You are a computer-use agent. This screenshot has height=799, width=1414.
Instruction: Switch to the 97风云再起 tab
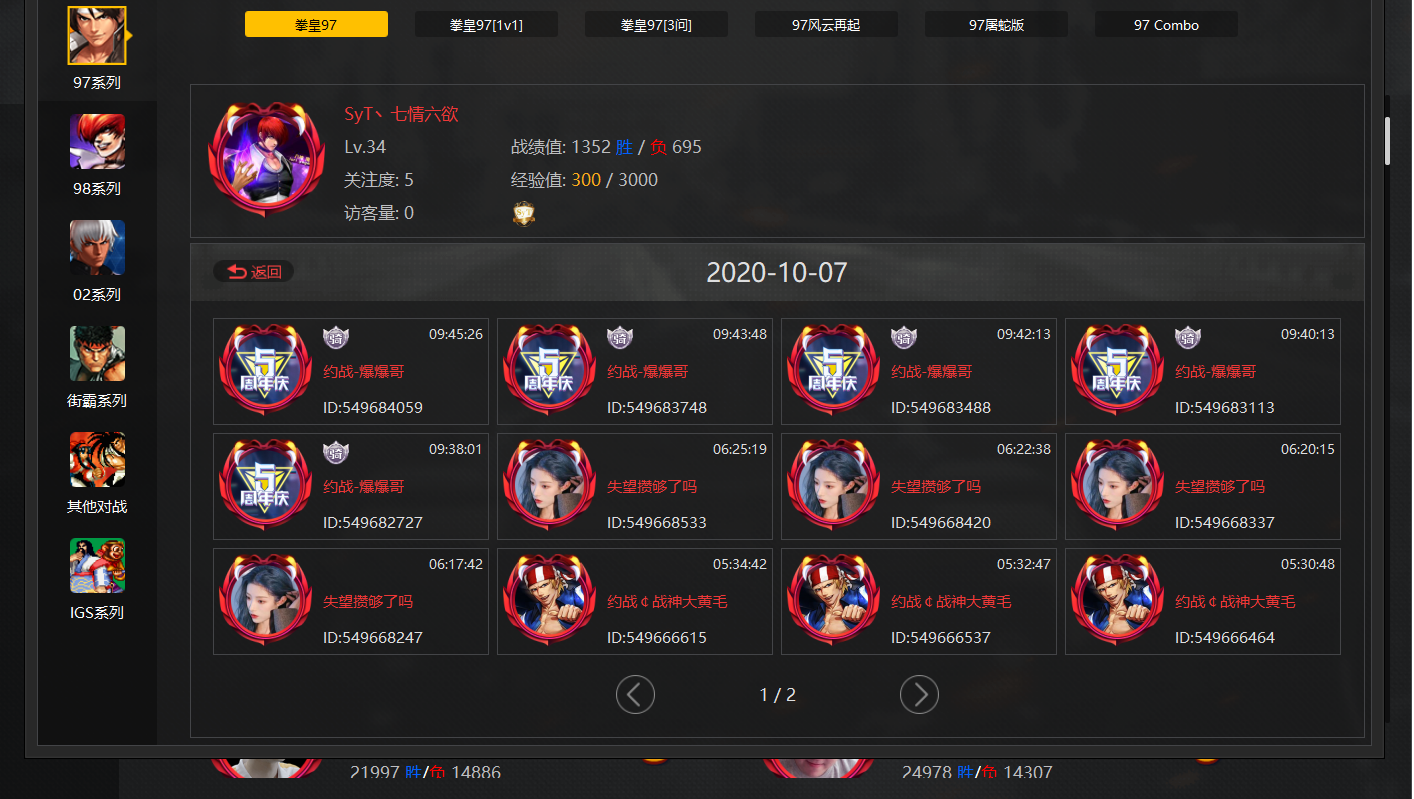(x=826, y=25)
